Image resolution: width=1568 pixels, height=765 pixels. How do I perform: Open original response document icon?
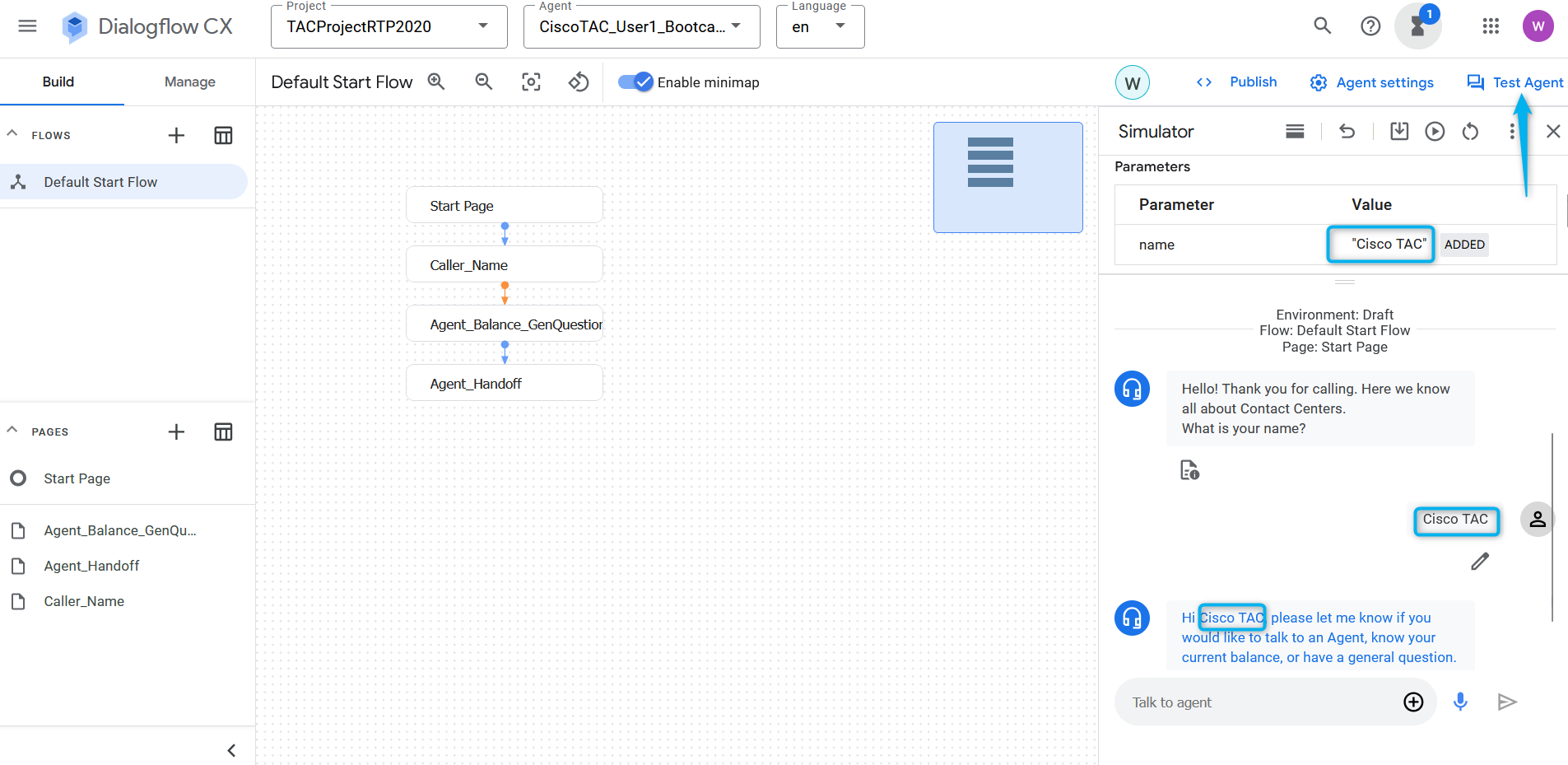(x=1189, y=470)
